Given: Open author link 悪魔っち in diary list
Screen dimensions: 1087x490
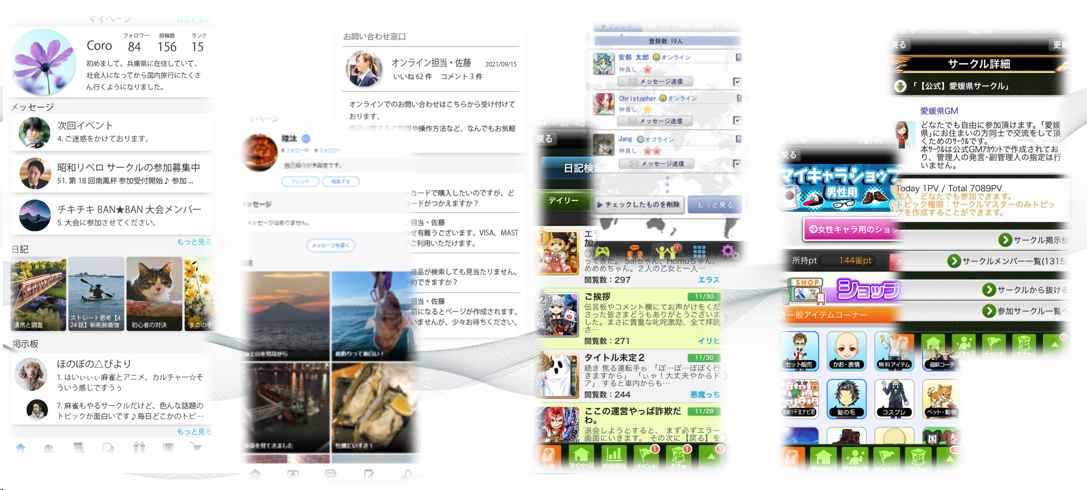Looking at the screenshot, I should tap(706, 394).
